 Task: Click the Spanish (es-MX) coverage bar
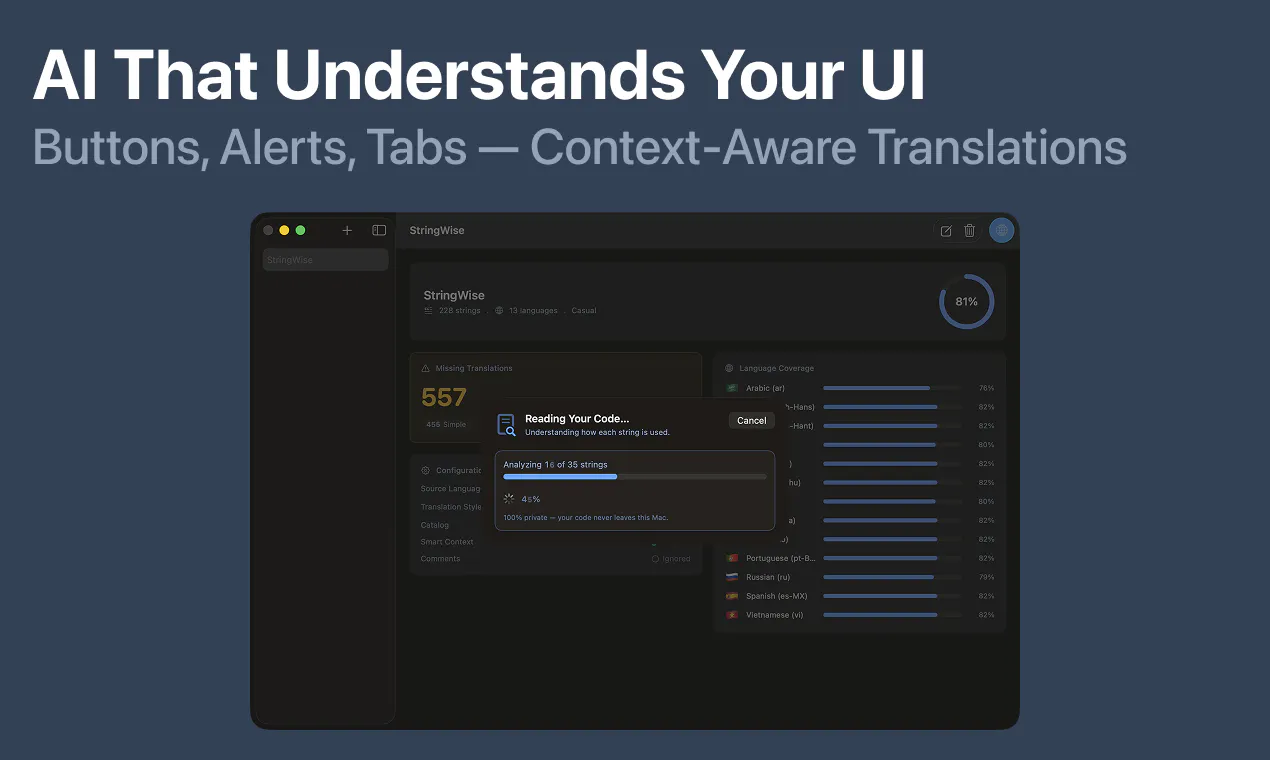pyautogui.click(x=891, y=596)
